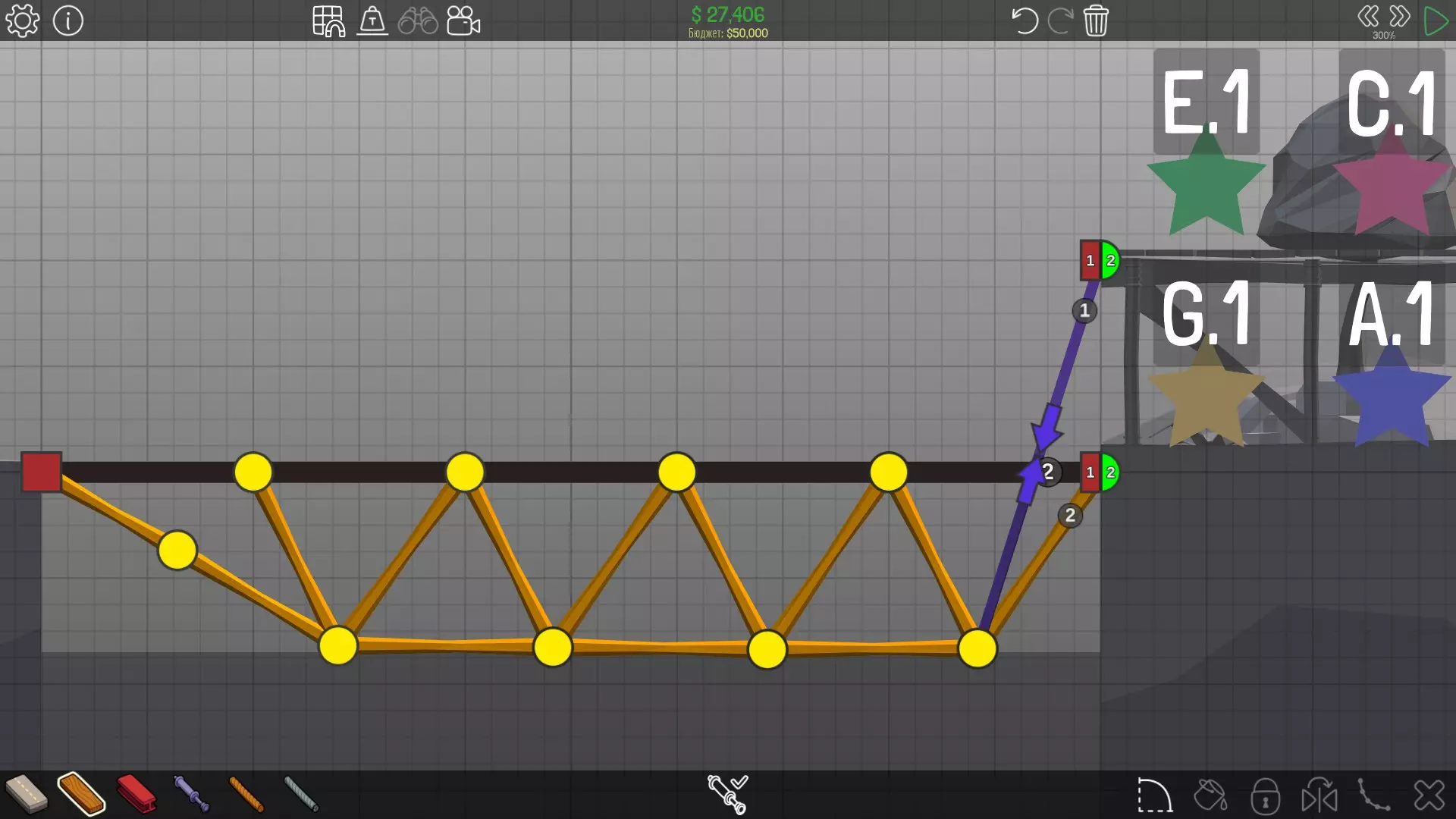Select the wood plank material
Viewport: 1456px width, 819px height.
(x=81, y=794)
